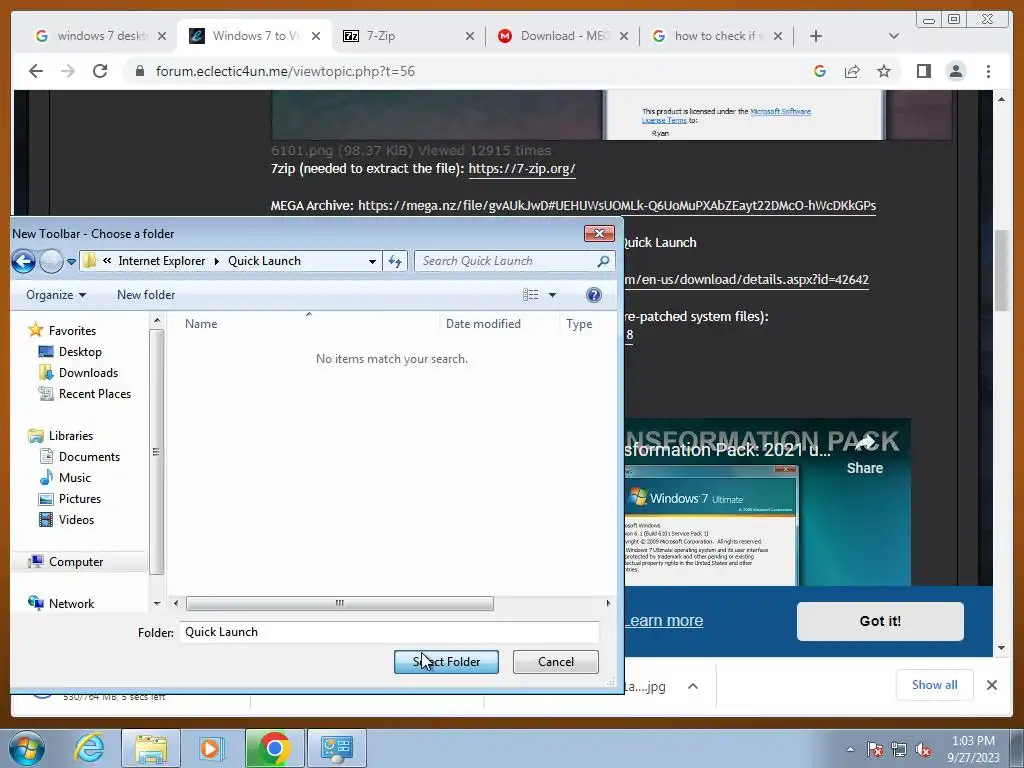This screenshot has height=768, width=1024.
Task: Bookmark this page with star icon
Action: [x=884, y=71]
